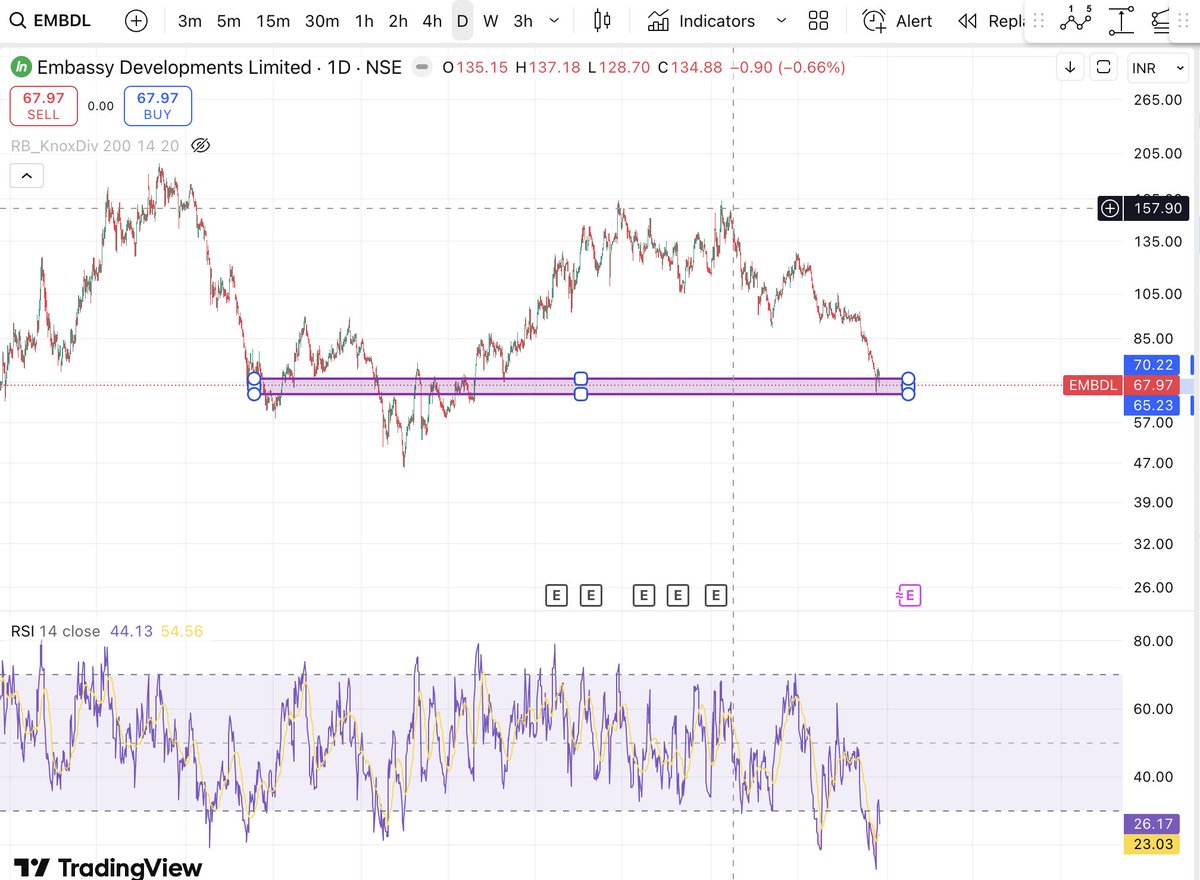This screenshot has width=1200, height=880.
Task: Click the RSI MA value 23.03 label
Action: coord(1153,845)
